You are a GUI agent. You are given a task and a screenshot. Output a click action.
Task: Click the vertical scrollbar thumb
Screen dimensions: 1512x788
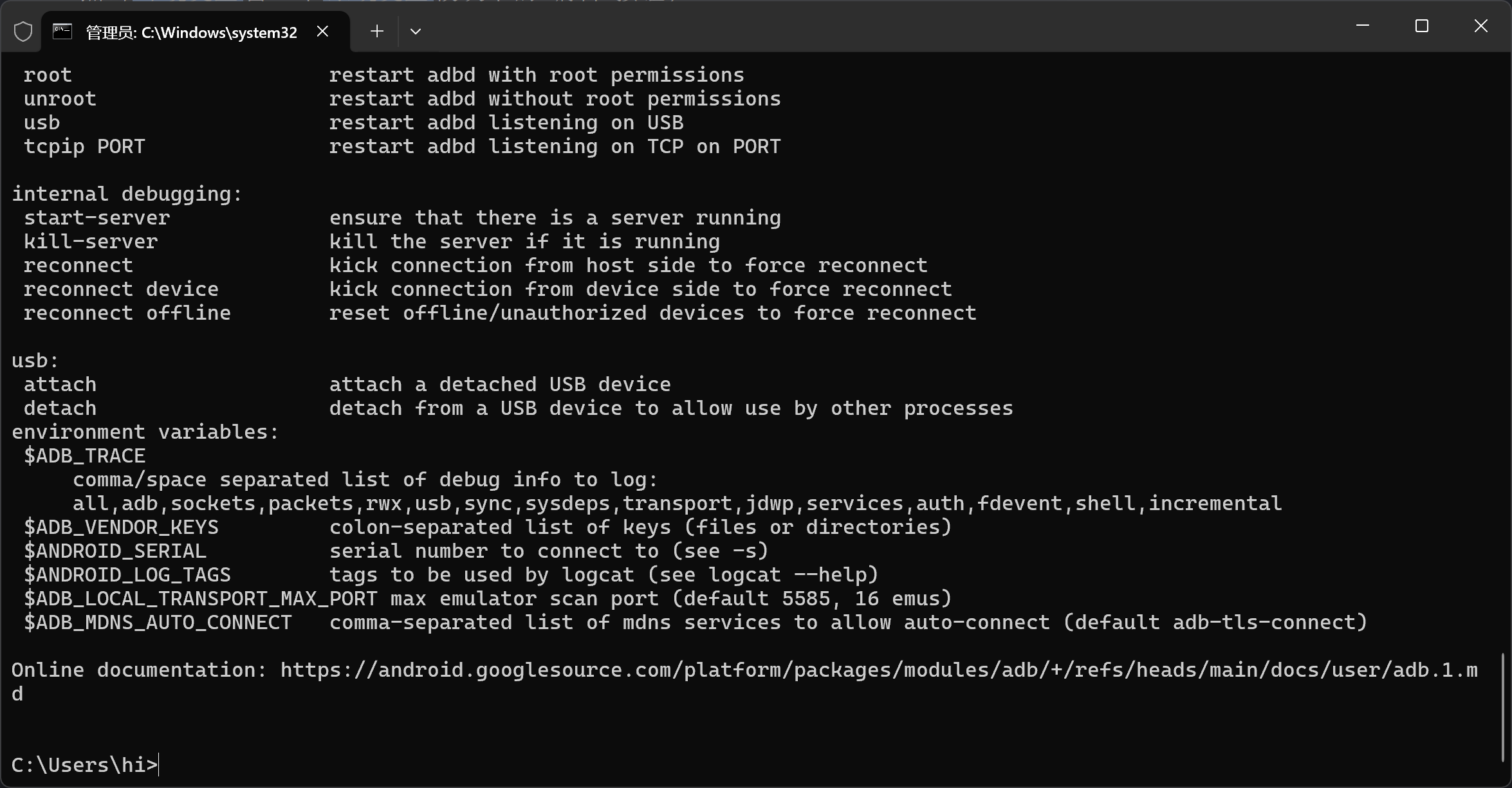click(1503, 706)
